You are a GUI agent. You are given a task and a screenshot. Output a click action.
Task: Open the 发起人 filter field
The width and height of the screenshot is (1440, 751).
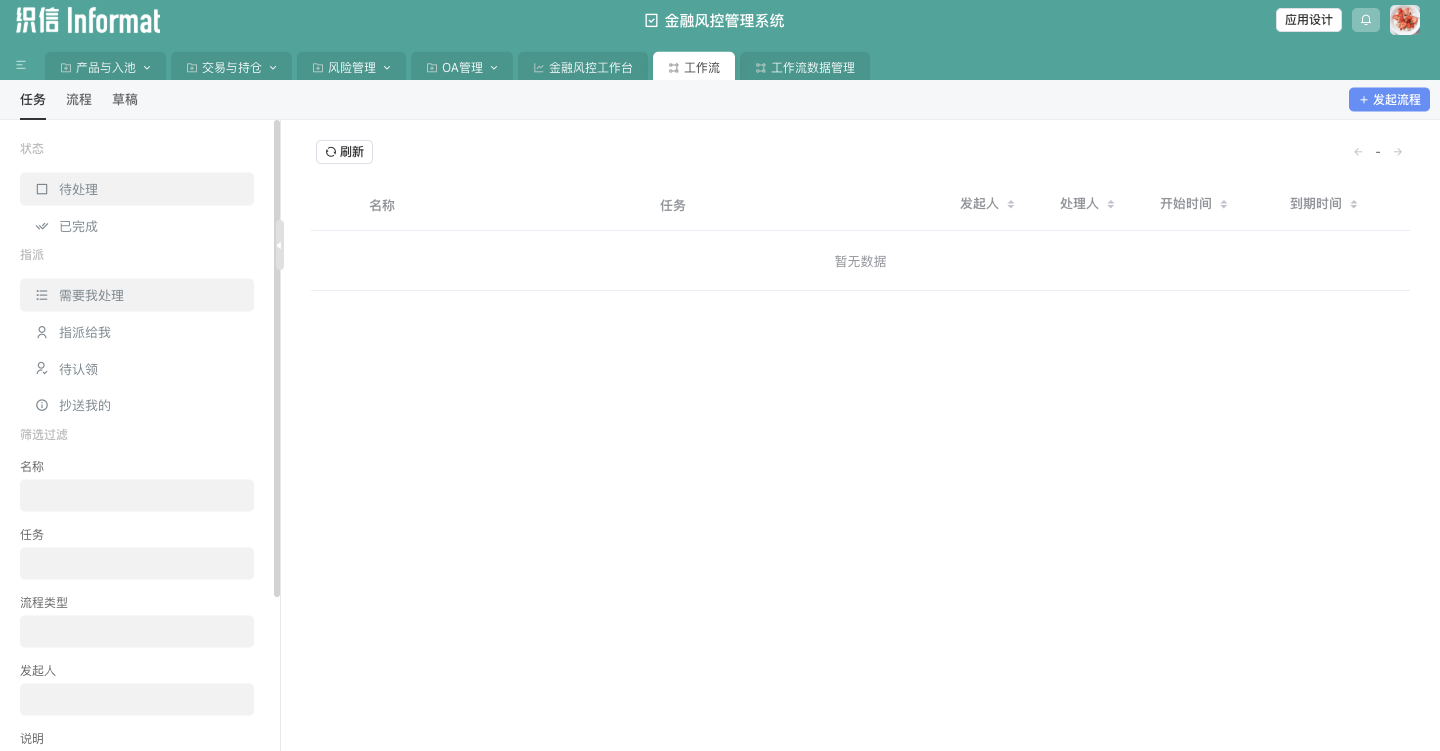[137, 700]
